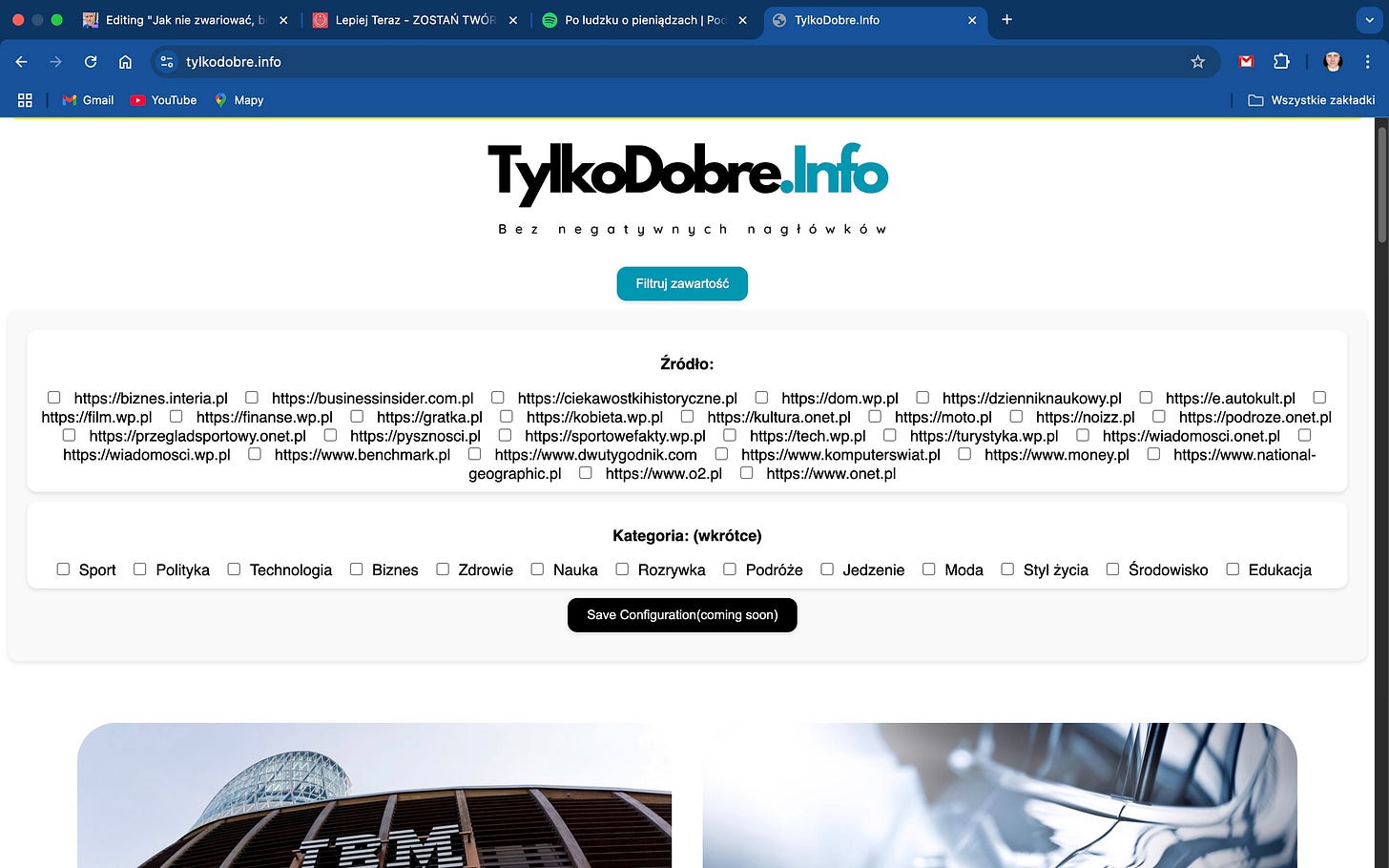Close the Lepiej Teraz tab
The height and width of the screenshot is (868, 1389).
[x=512, y=20]
